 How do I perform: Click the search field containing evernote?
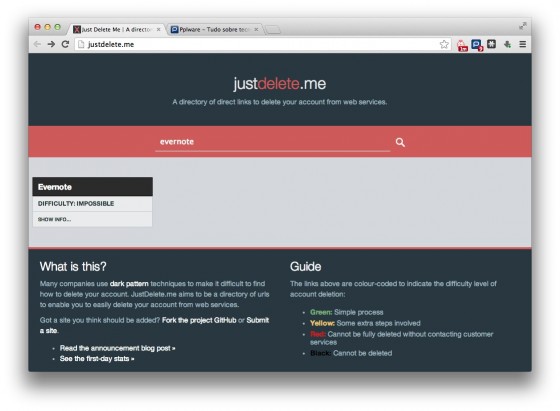click(x=272, y=142)
